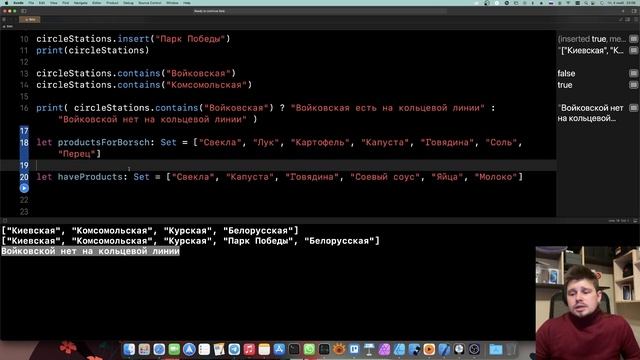
Task: Open the Source Control menu
Action: 150,3
